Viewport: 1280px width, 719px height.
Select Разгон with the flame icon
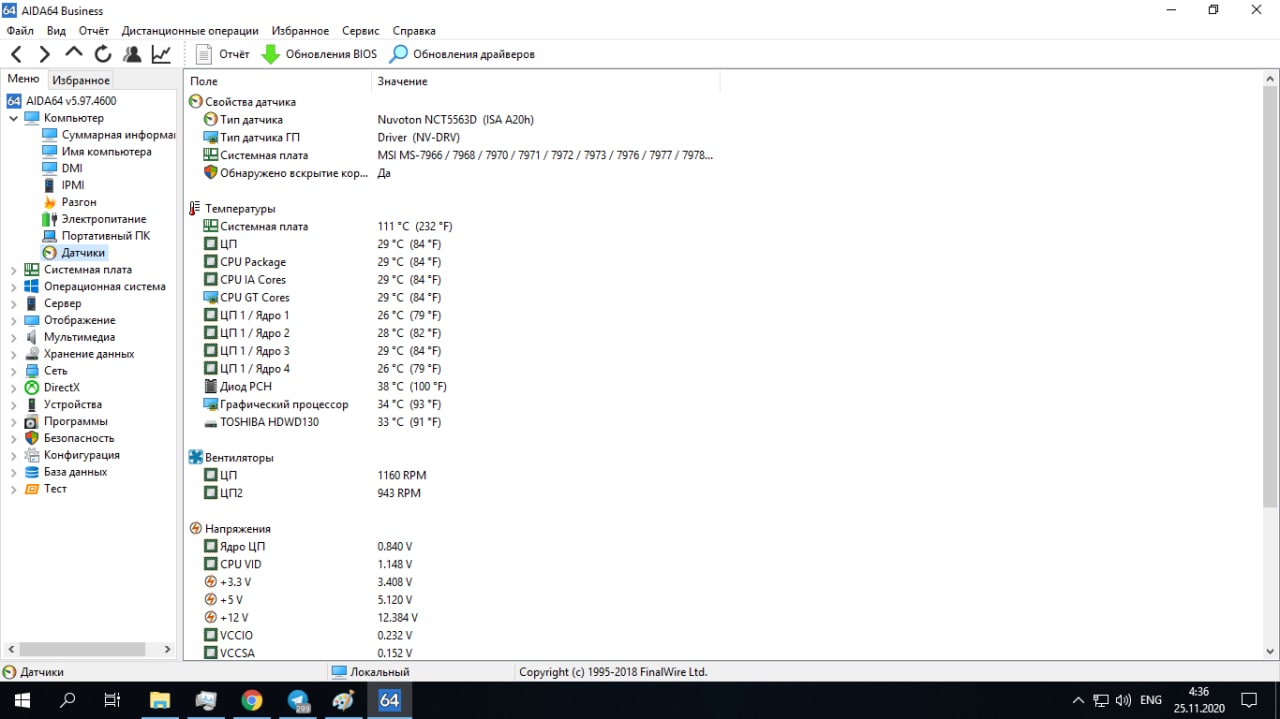pos(69,202)
